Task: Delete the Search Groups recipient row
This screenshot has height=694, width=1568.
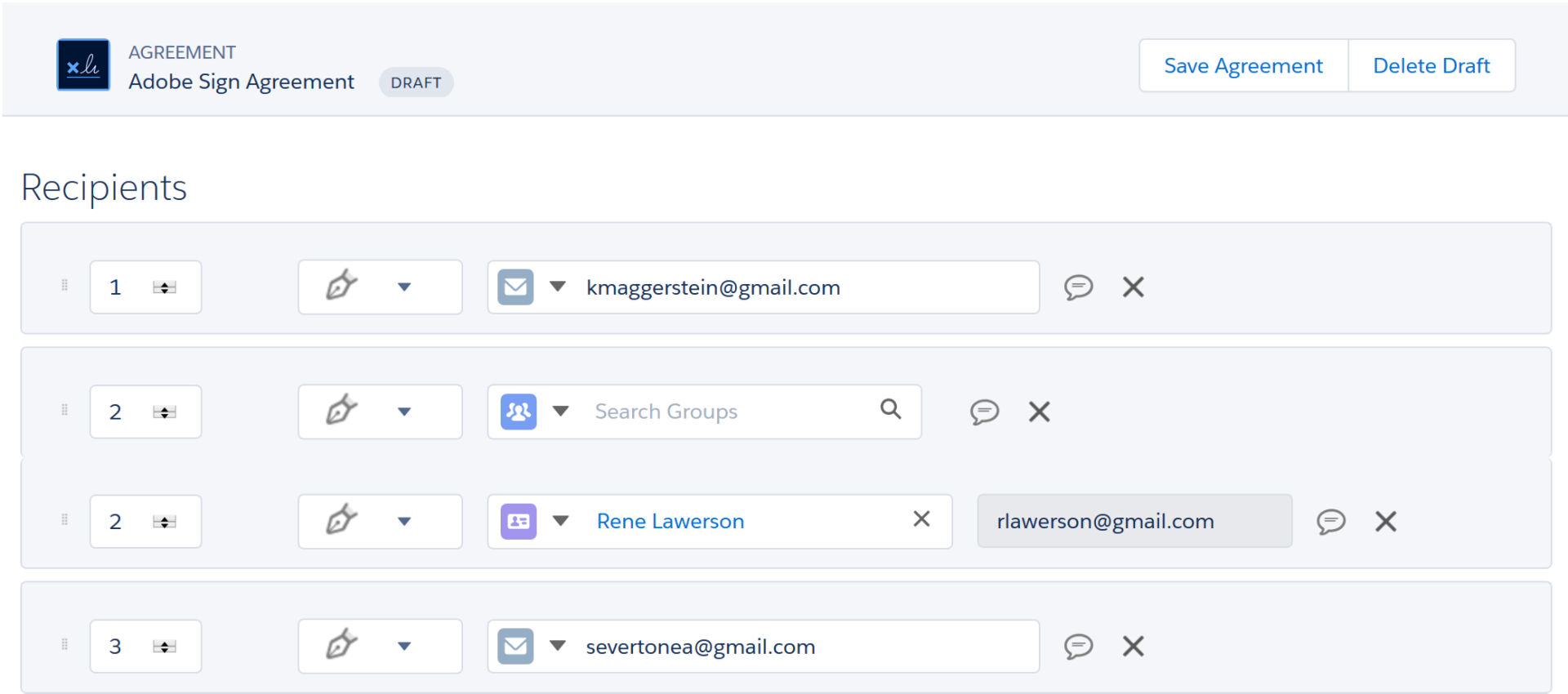Action: tap(1039, 412)
